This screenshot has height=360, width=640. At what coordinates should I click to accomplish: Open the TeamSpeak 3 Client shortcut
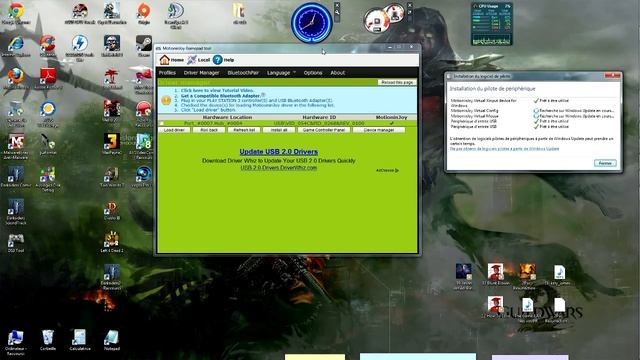point(176,11)
